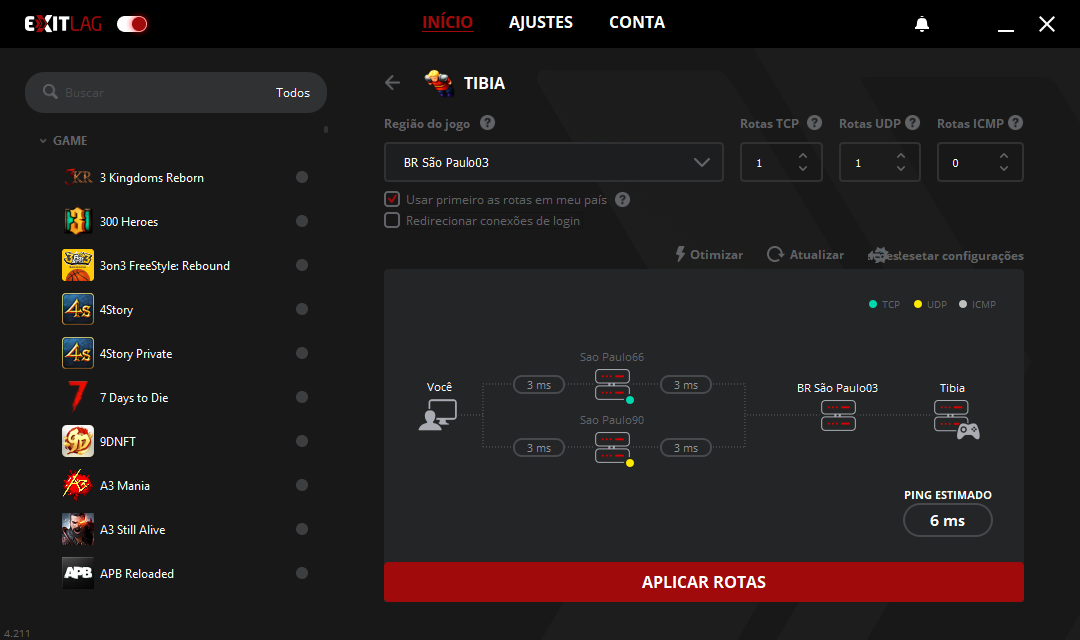Decrease Rotas ICMP value
1080x640 pixels.
click(x=1004, y=169)
